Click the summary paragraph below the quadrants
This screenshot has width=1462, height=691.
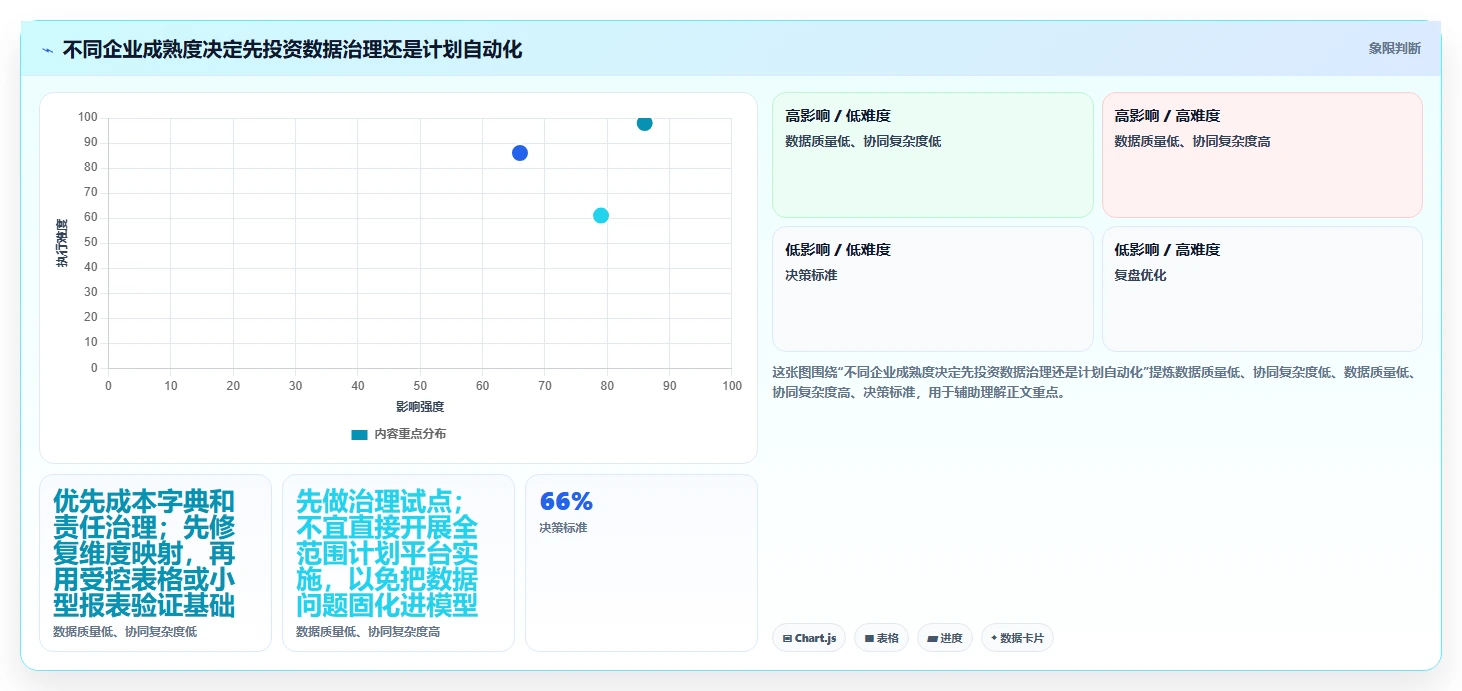[1096, 382]
